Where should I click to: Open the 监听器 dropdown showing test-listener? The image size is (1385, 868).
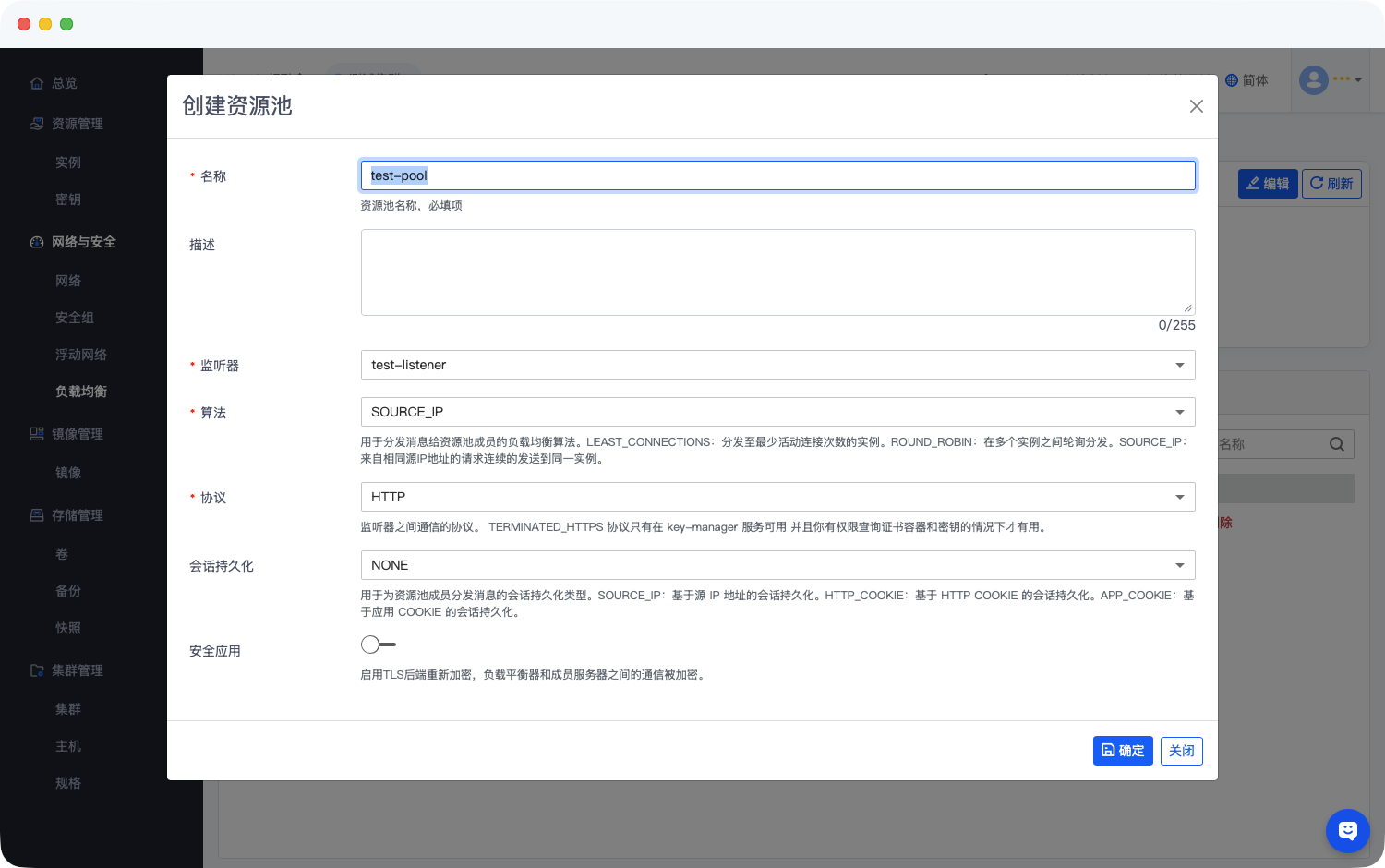coord(777,365)
